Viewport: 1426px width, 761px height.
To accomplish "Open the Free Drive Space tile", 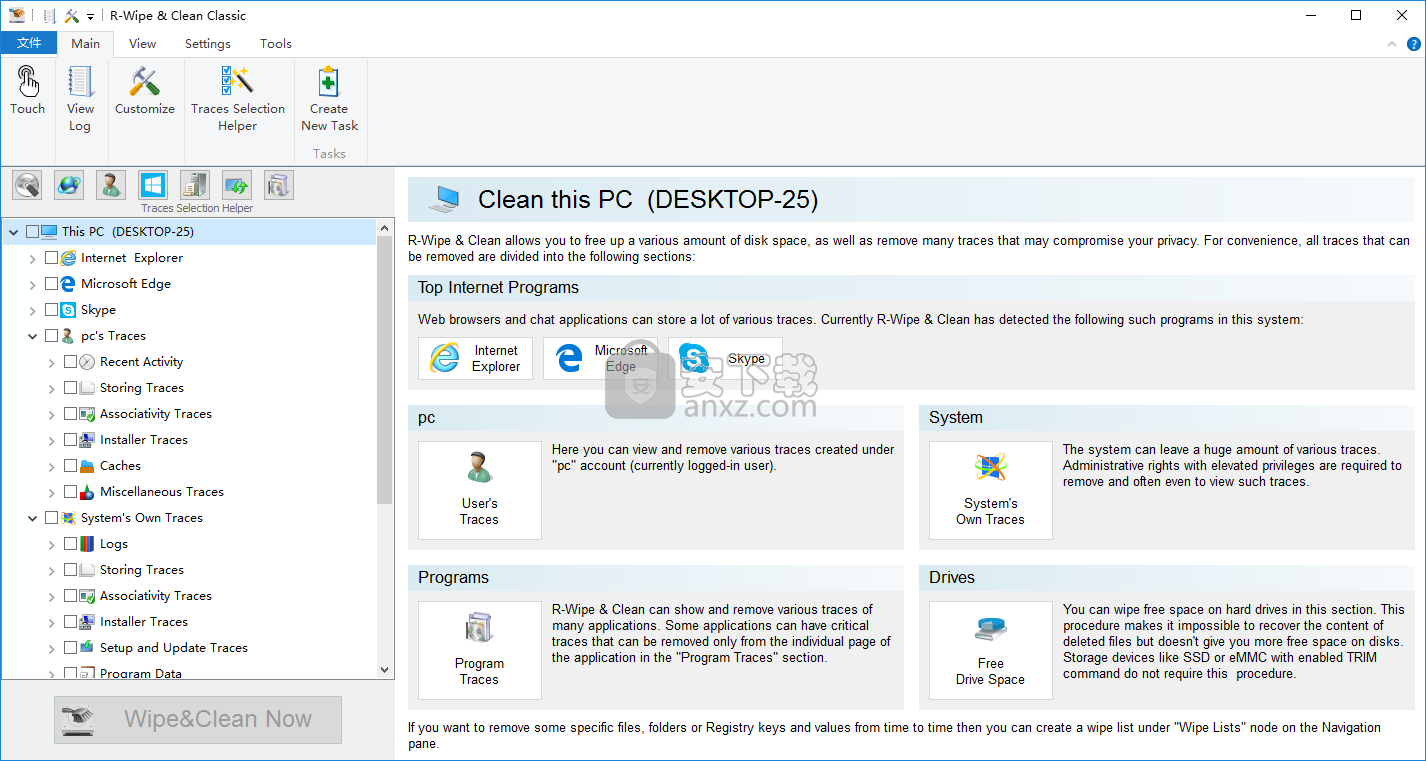I will 991,650.
